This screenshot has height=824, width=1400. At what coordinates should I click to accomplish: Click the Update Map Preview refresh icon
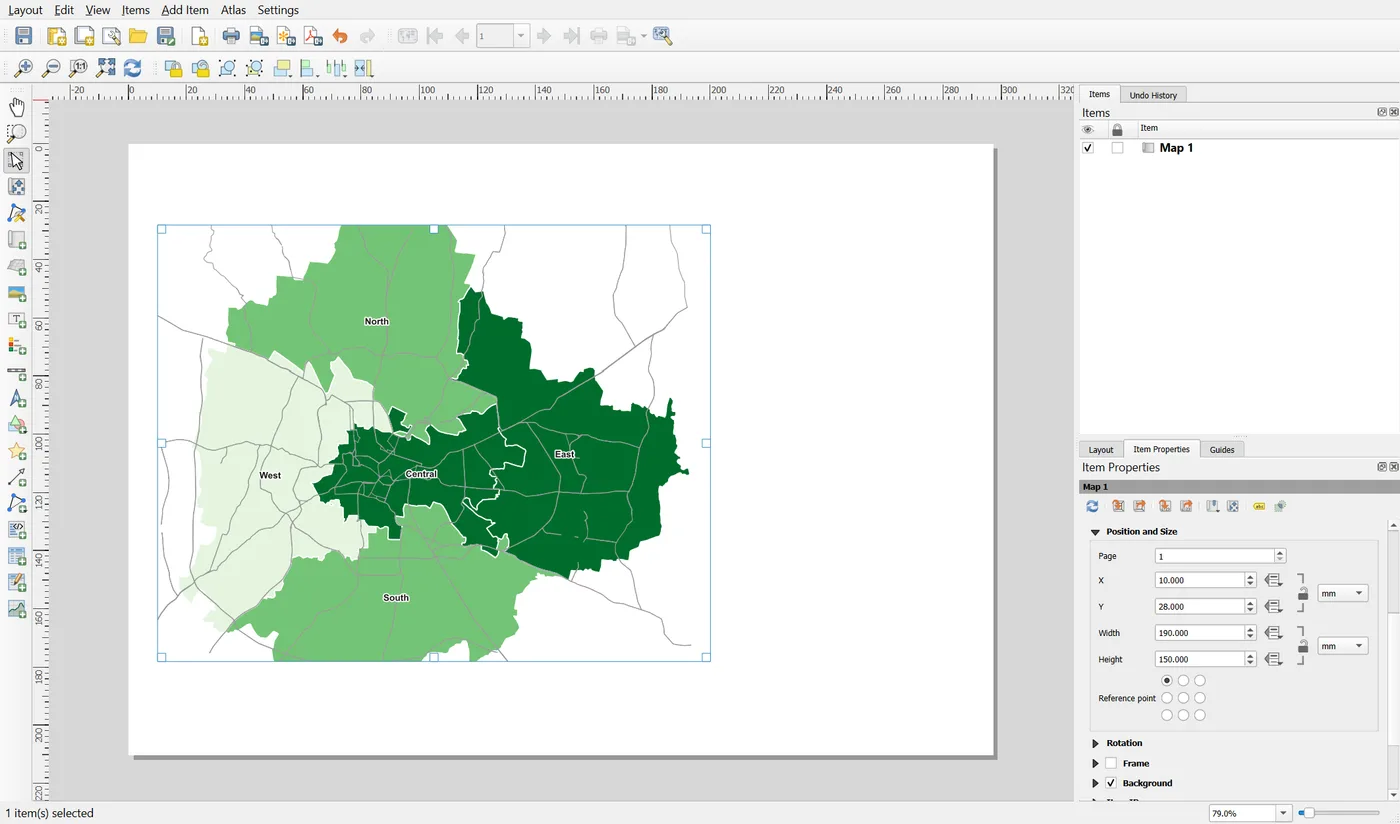tap(1092, 506)
